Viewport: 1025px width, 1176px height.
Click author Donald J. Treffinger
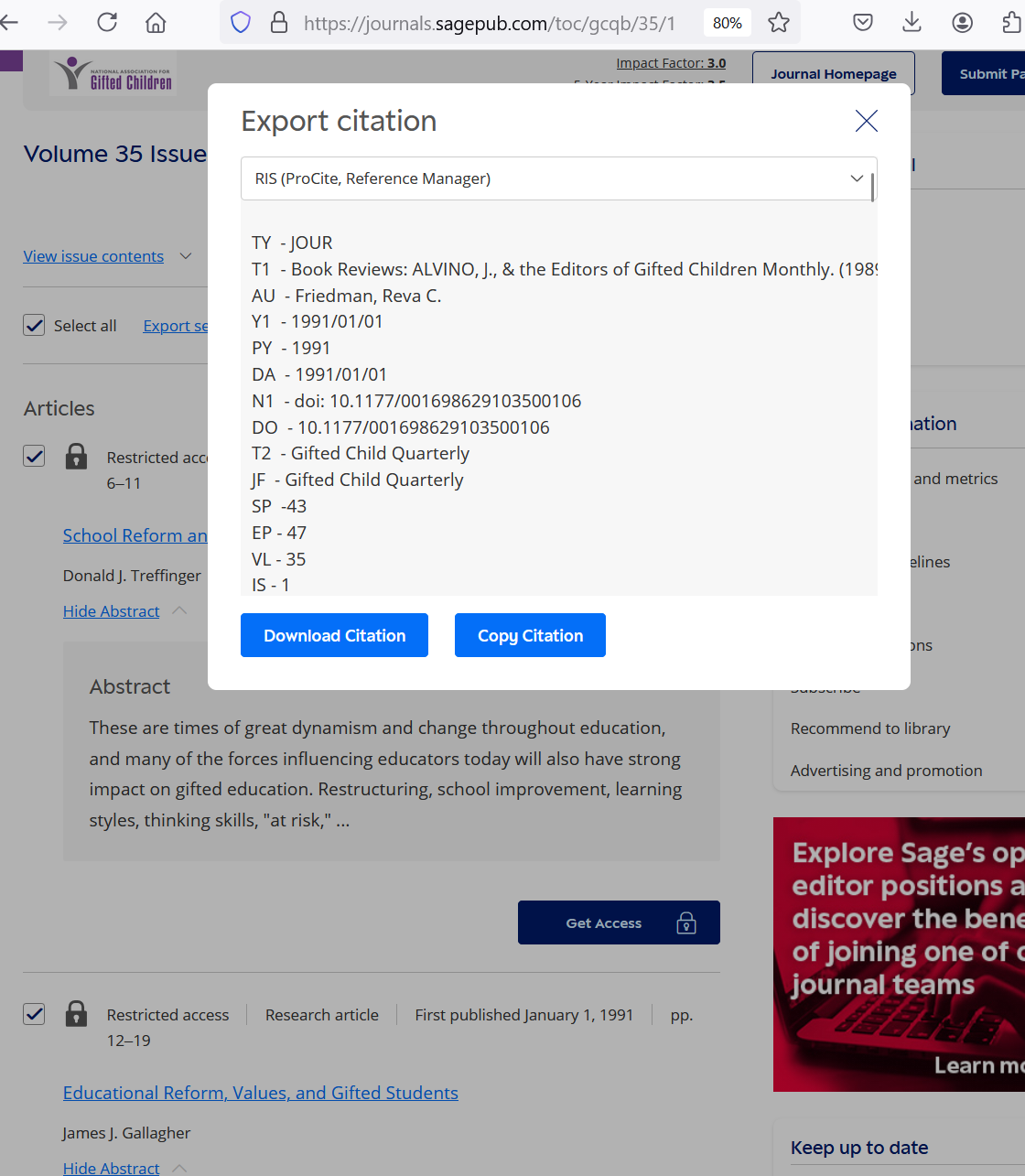pos(132,576)
